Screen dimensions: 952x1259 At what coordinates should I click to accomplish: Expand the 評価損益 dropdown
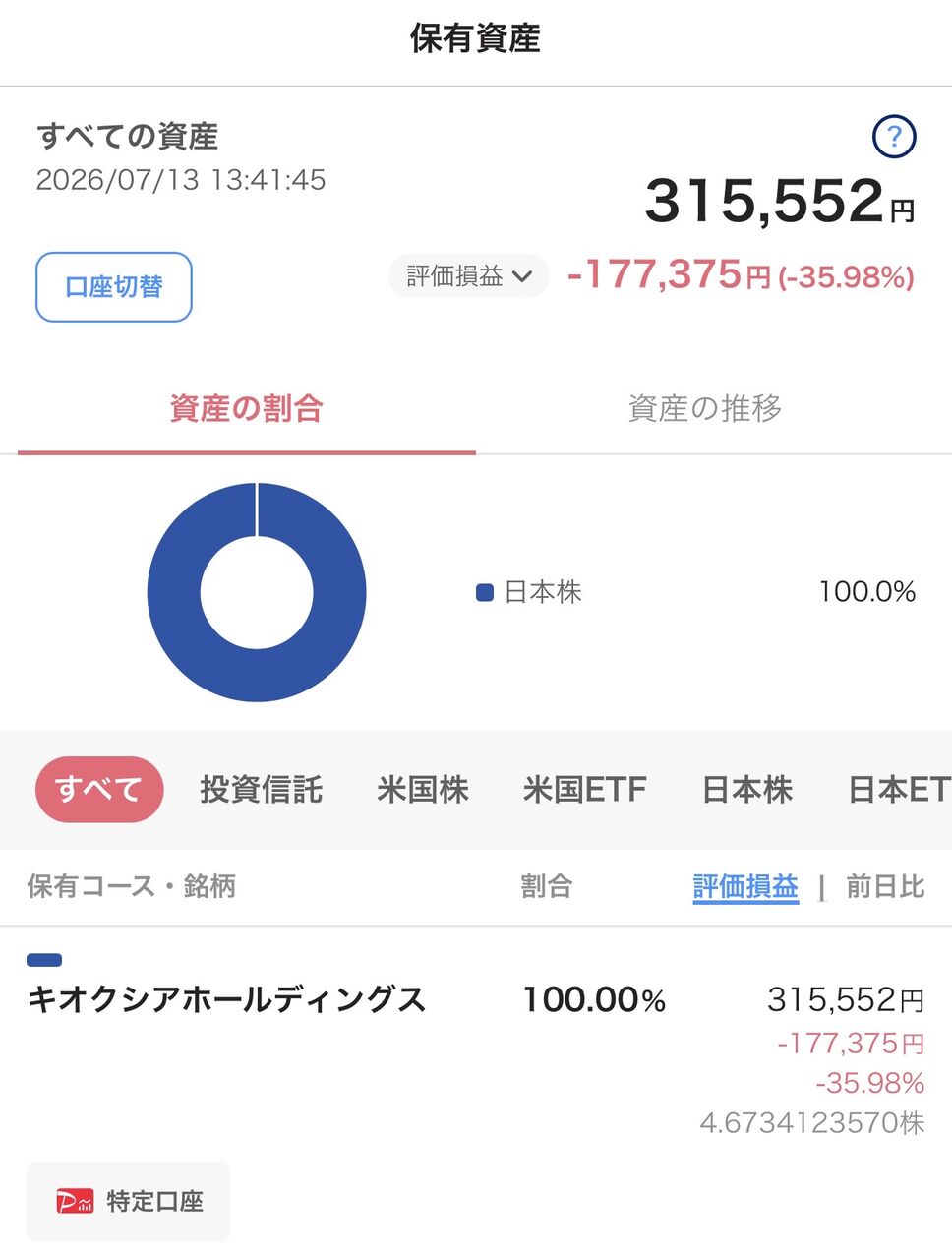[x=468, y=276]
